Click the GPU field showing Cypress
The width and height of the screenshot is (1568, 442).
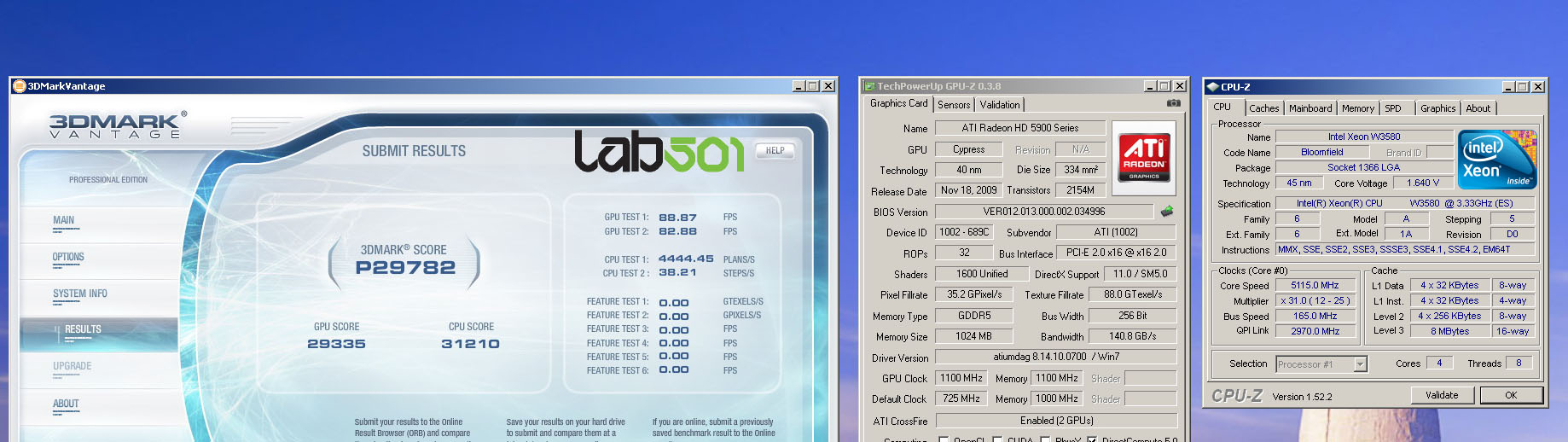pos(969,149)
